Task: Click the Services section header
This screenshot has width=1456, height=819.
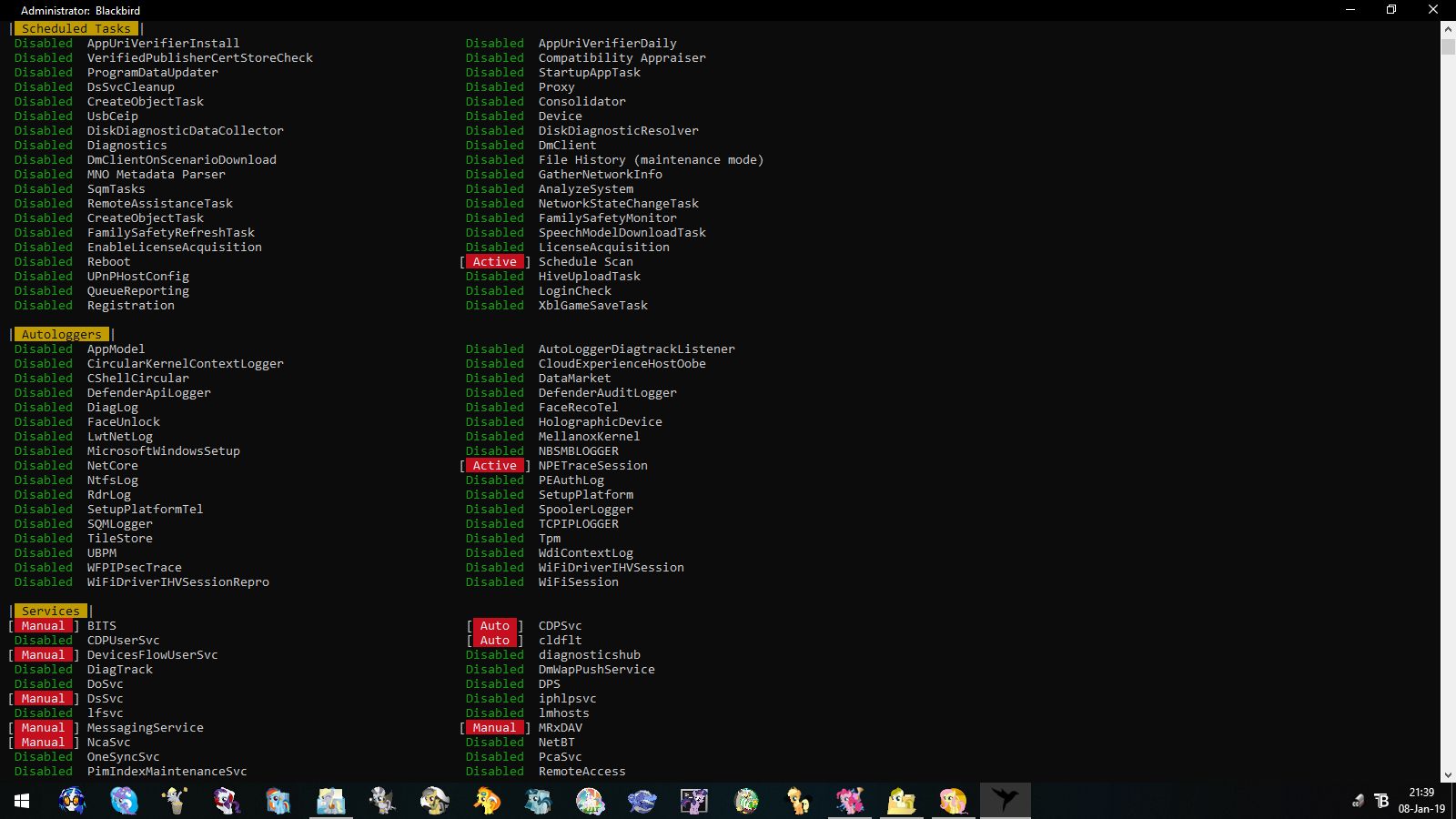Action: coord(51,611)
